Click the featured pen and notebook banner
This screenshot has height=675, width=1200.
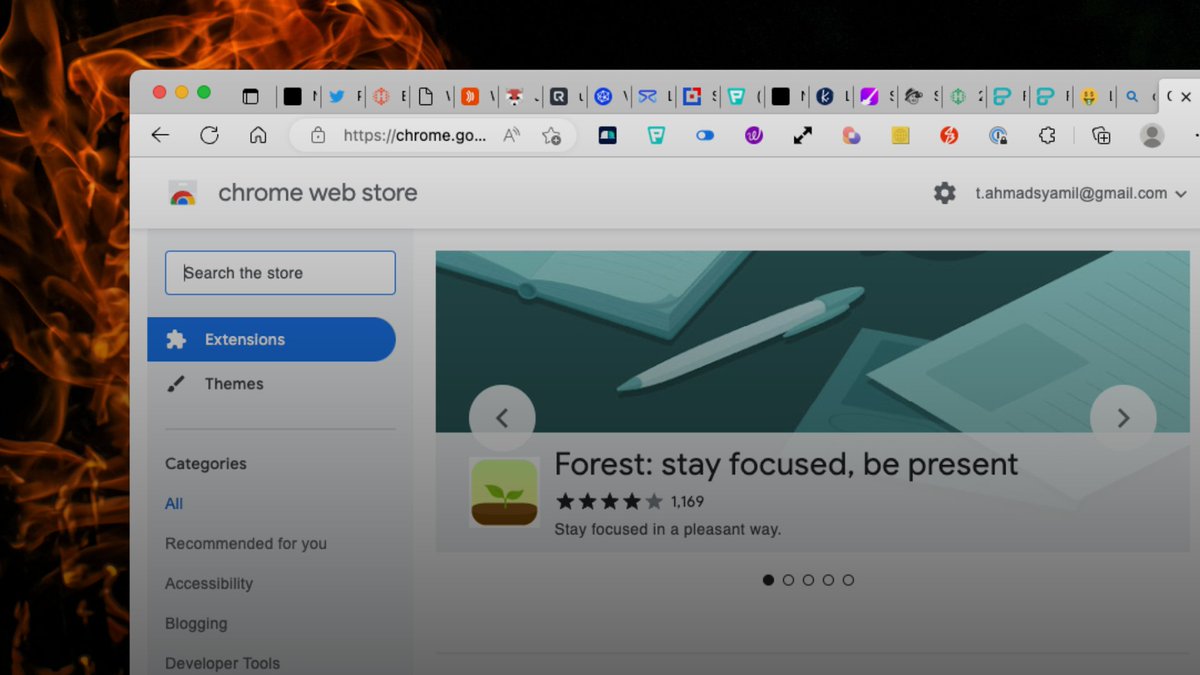click(x=812, y=341)
